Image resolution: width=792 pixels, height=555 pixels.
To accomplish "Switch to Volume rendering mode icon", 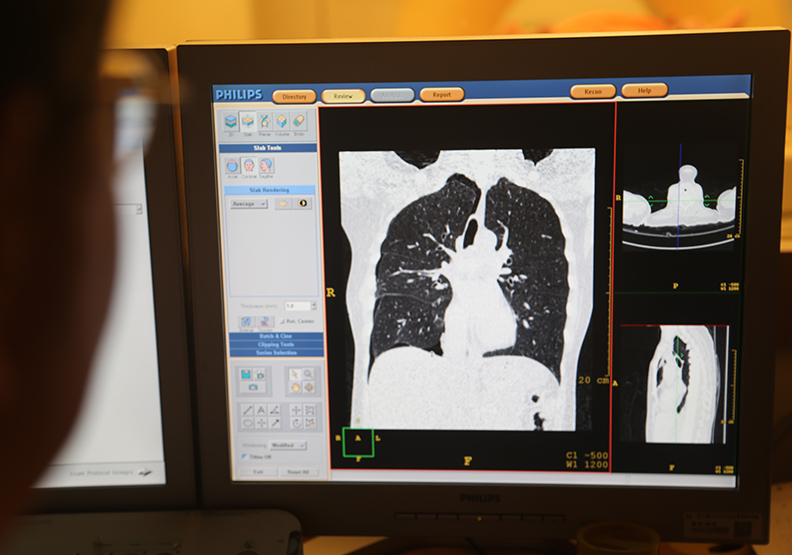I will tap(281, 121).
